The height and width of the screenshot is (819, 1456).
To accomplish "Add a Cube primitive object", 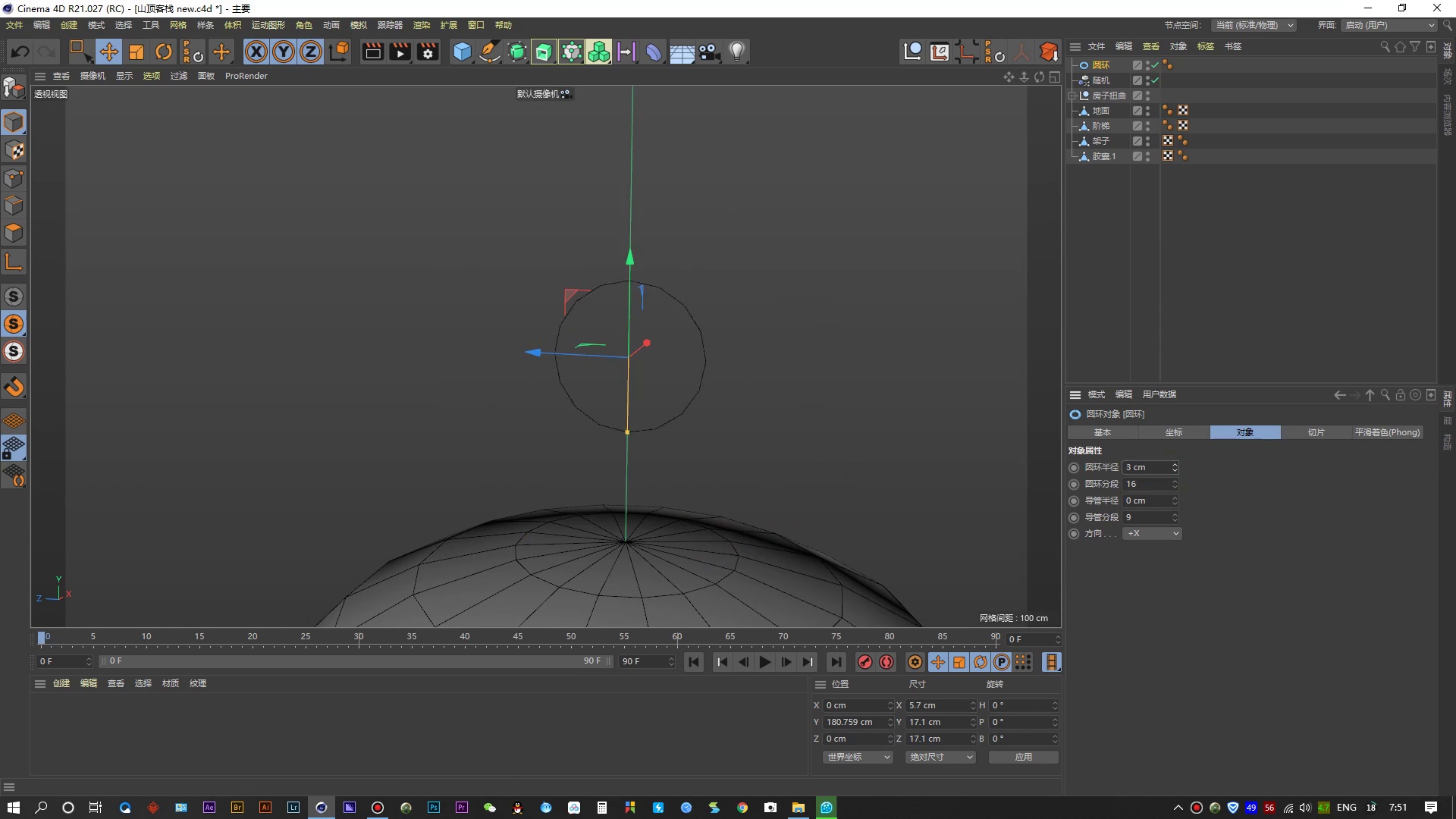I will (x=462, y=52).
